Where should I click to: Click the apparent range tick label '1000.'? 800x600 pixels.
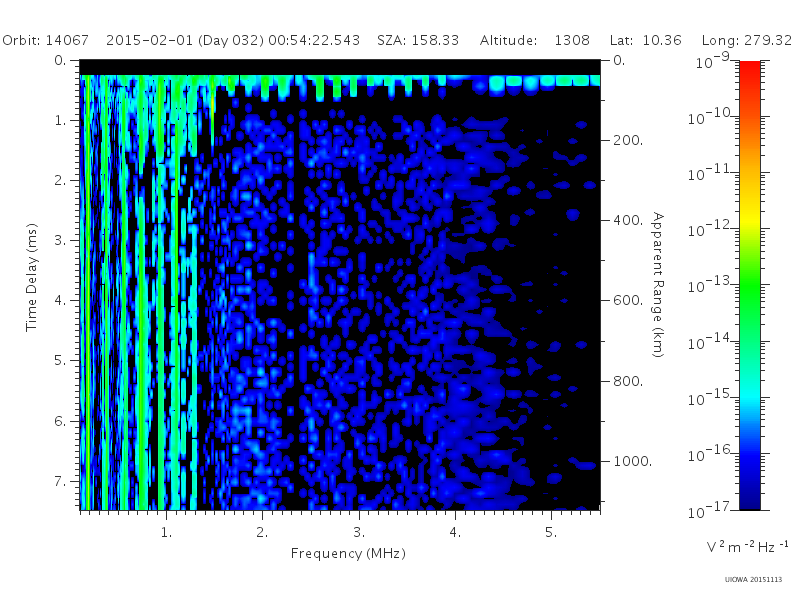pyautogui.click(x=633, y=461)
